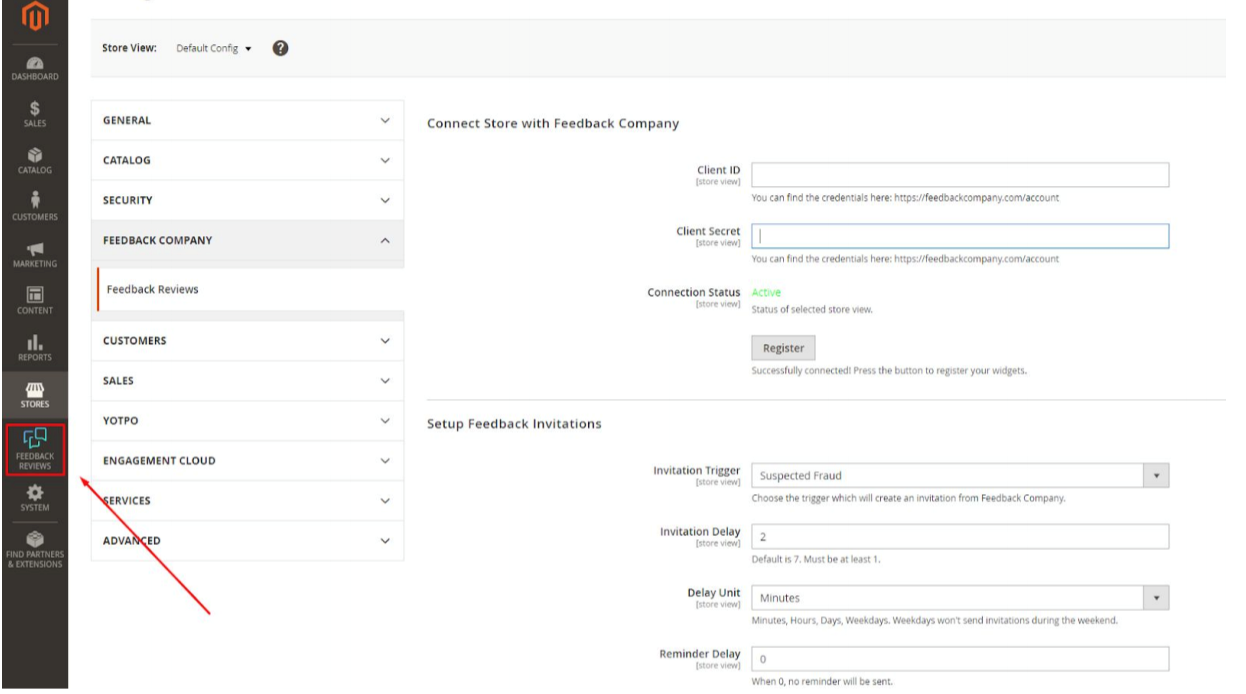Open Feedback Reviews sidebar icon

(x=35, y=448)
